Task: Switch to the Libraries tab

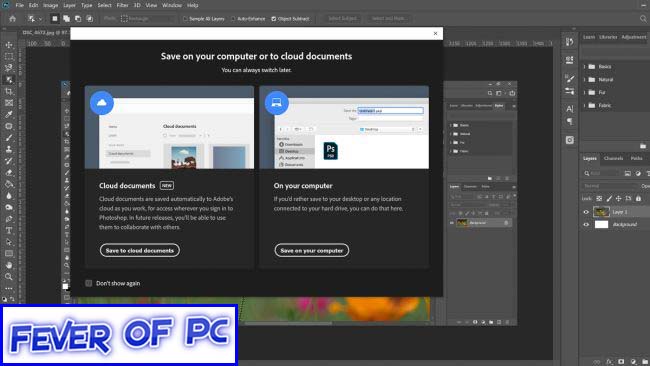Action: tap(608, 37)
